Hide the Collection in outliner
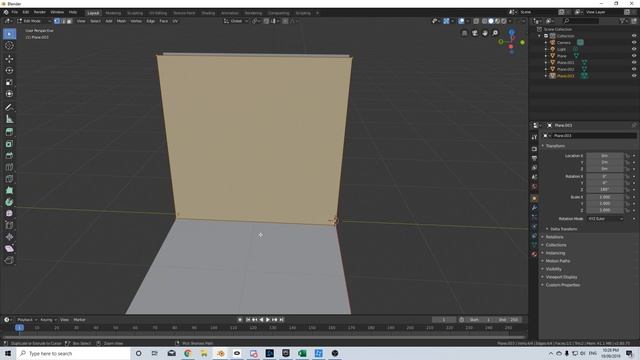Screen dimensions: 640x360 tap(634, 36)
